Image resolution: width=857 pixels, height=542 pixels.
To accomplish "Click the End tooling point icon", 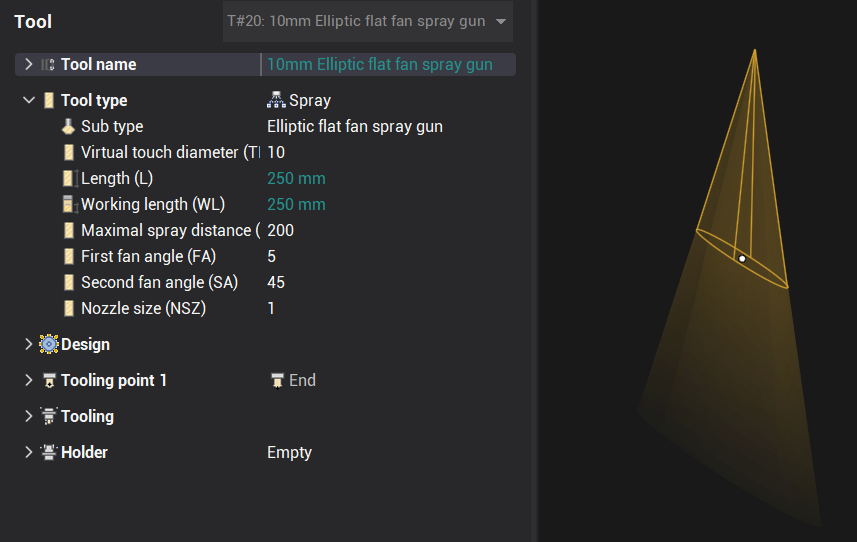I will point(277,380).
